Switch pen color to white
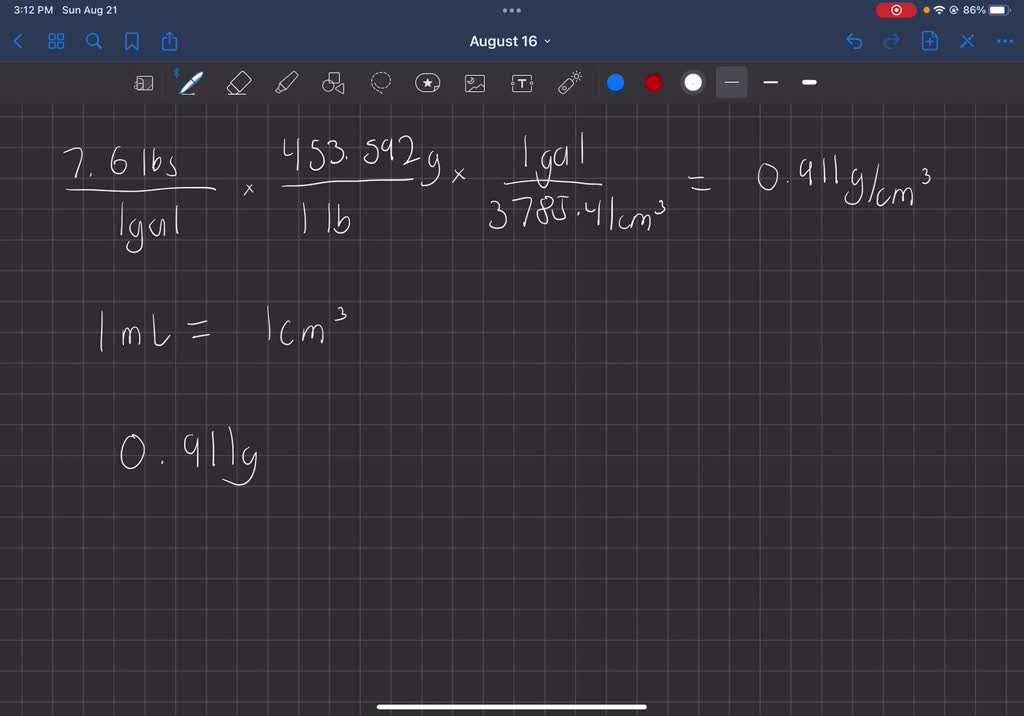This screenshot has height=716, width=1024. click(692, 83)
